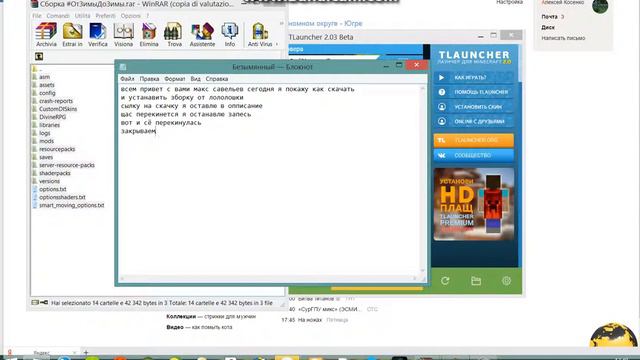640x360 pixels.
Task: Click the blue СООБЩЕСТВО VK button
Action: pyautogui.click(x=473, y=155)
